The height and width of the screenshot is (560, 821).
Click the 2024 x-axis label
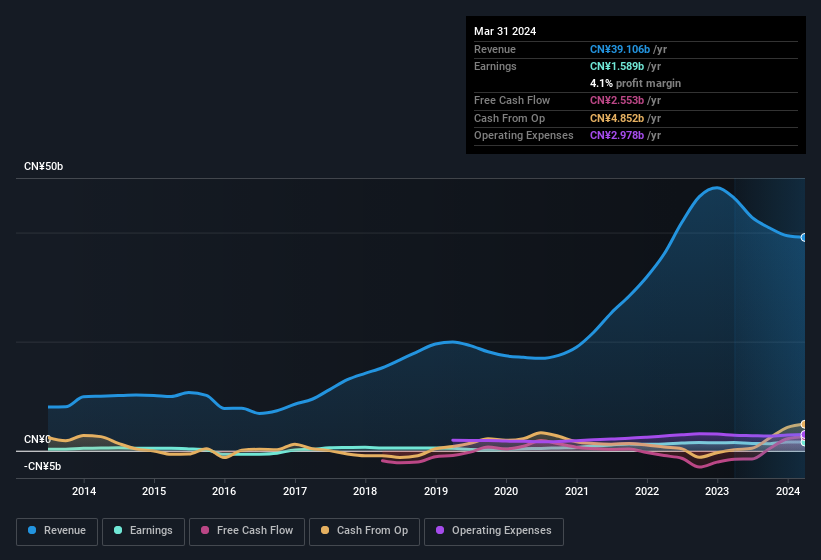click(x=787, y=491)
